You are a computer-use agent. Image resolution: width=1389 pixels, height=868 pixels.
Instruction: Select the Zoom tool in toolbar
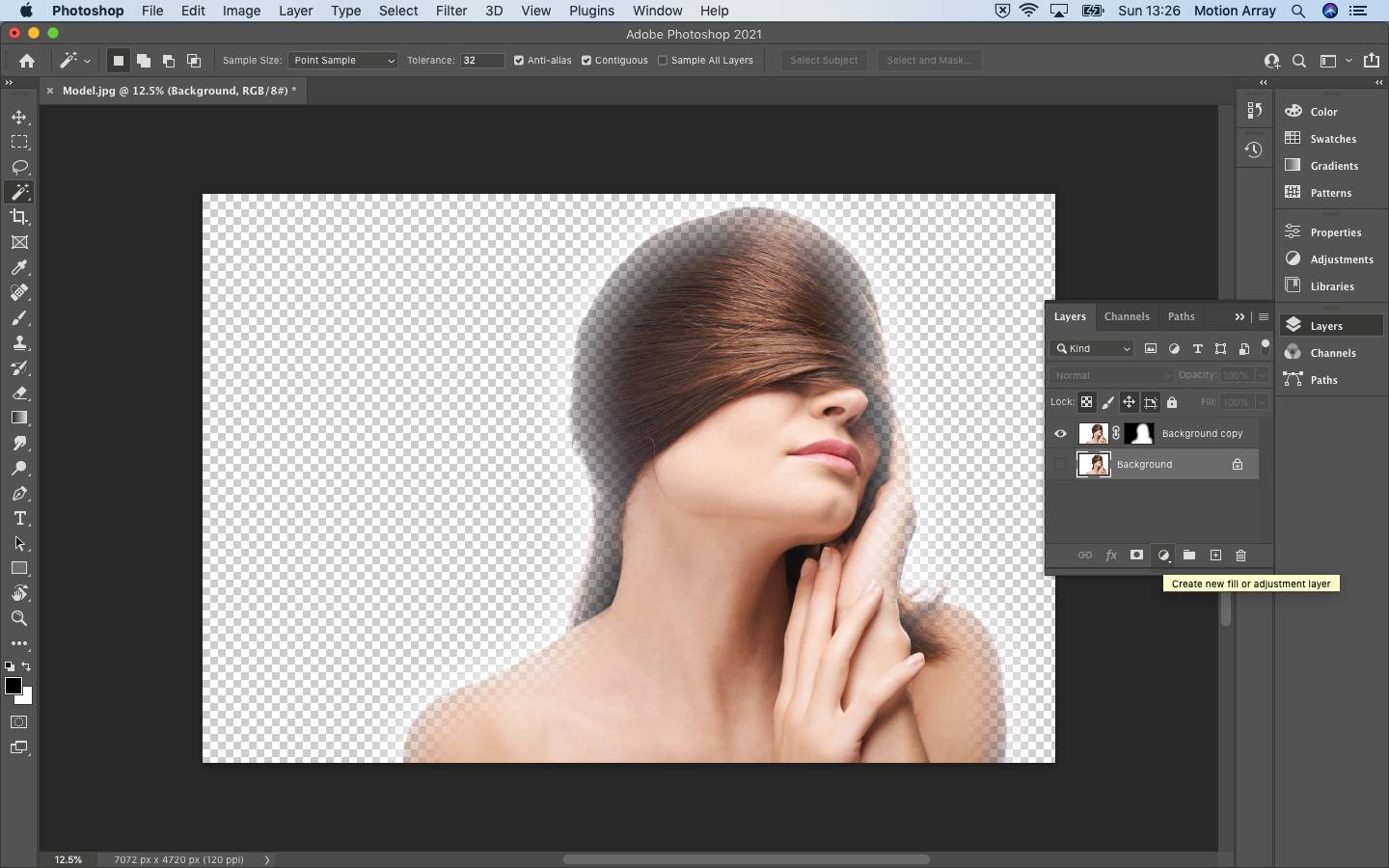(x=19, y=618)
